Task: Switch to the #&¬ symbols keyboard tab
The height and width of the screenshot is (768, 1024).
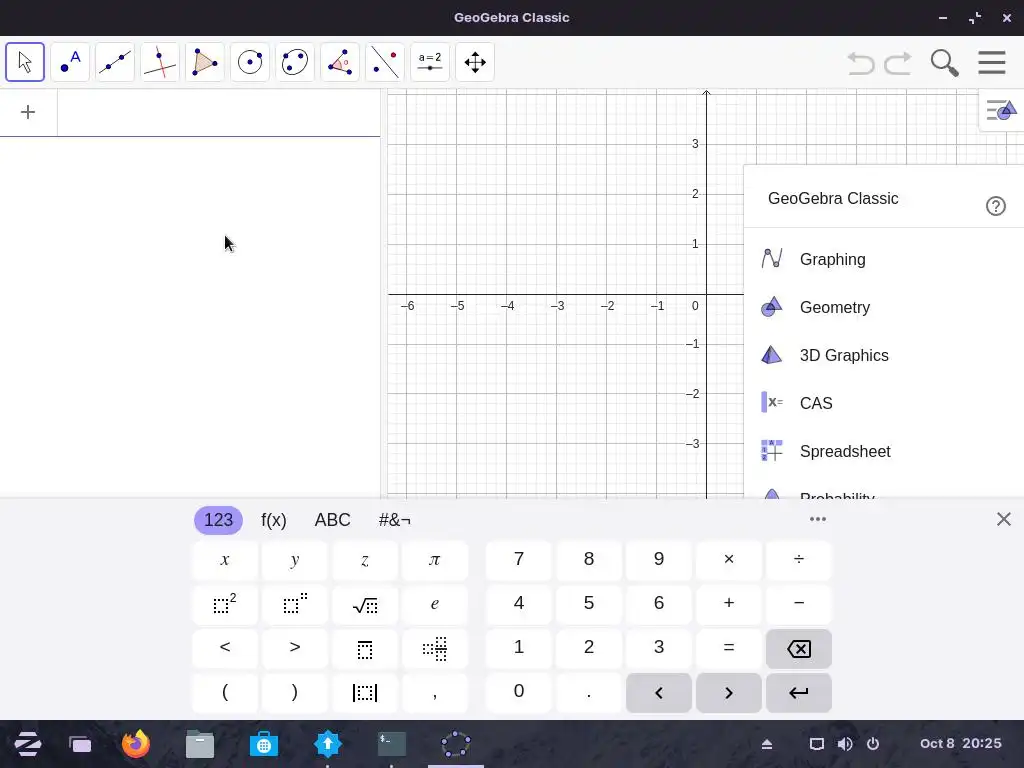Action: coord(394,520)
